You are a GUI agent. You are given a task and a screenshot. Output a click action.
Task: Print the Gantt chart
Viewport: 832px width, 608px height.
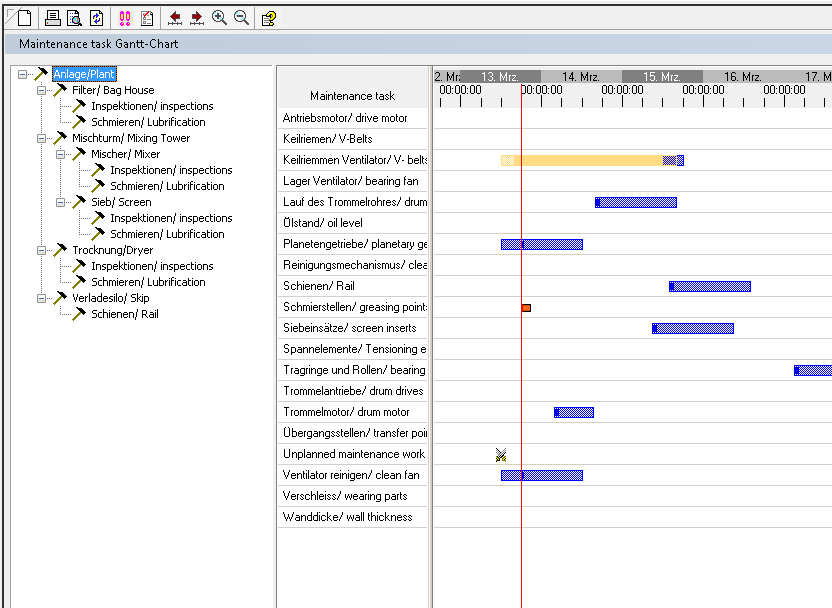coord(53,18)
